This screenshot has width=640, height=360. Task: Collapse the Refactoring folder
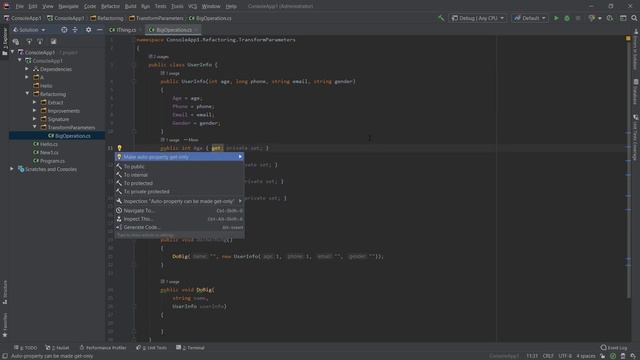click(x=27, y=94)
